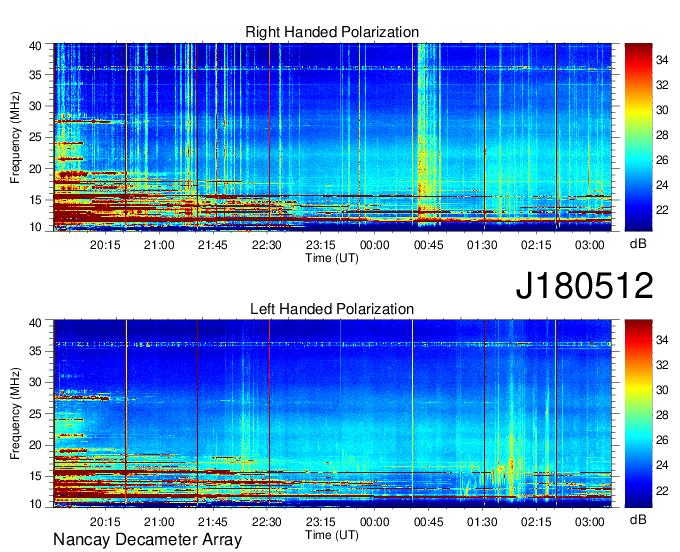
Task: Click the 22 value on Right Handed colorbar
Action: 662,210
